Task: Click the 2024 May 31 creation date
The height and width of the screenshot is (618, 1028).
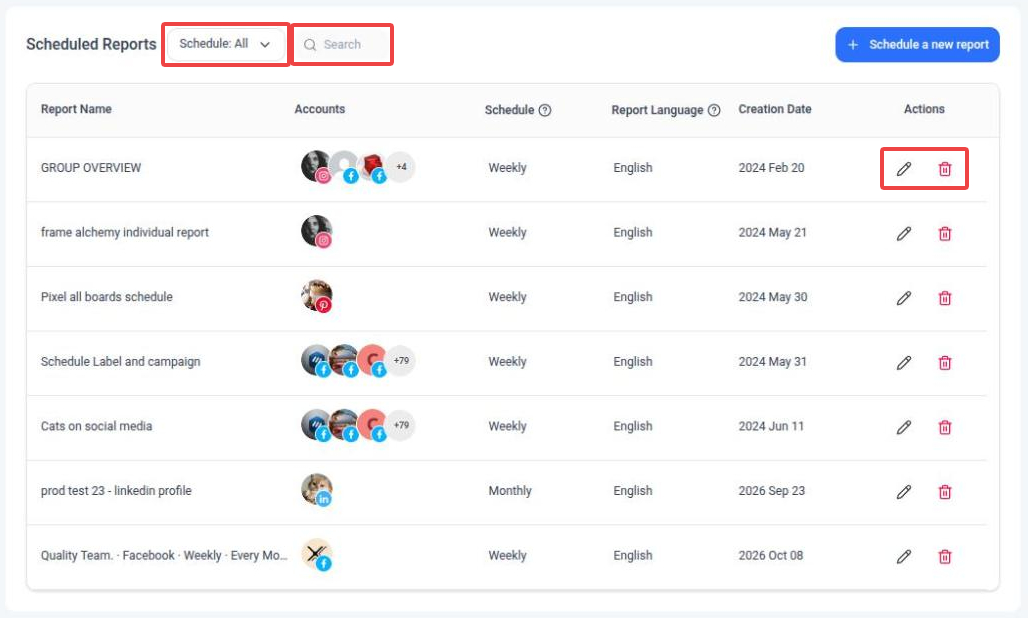Action: (772, 362)
